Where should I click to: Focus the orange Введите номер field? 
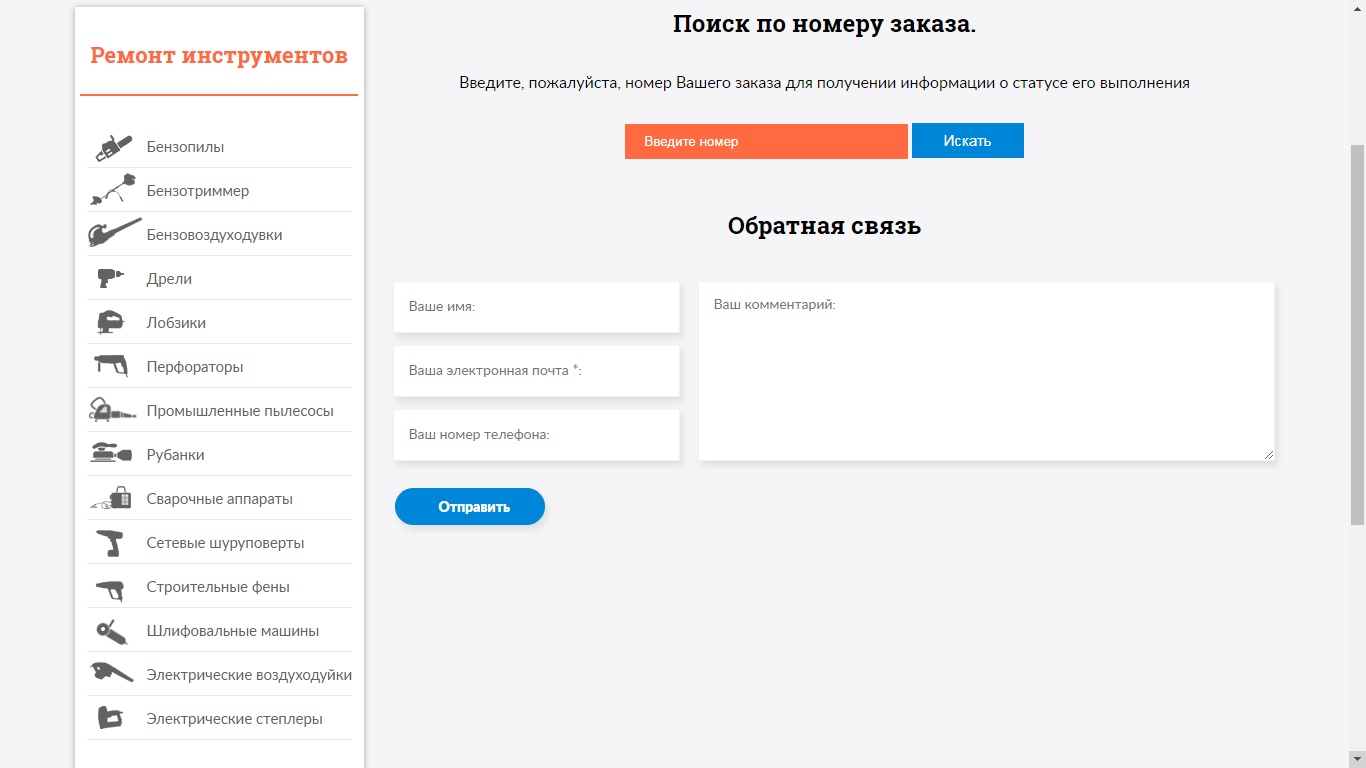pyautogui.click(x=766, y=141)
